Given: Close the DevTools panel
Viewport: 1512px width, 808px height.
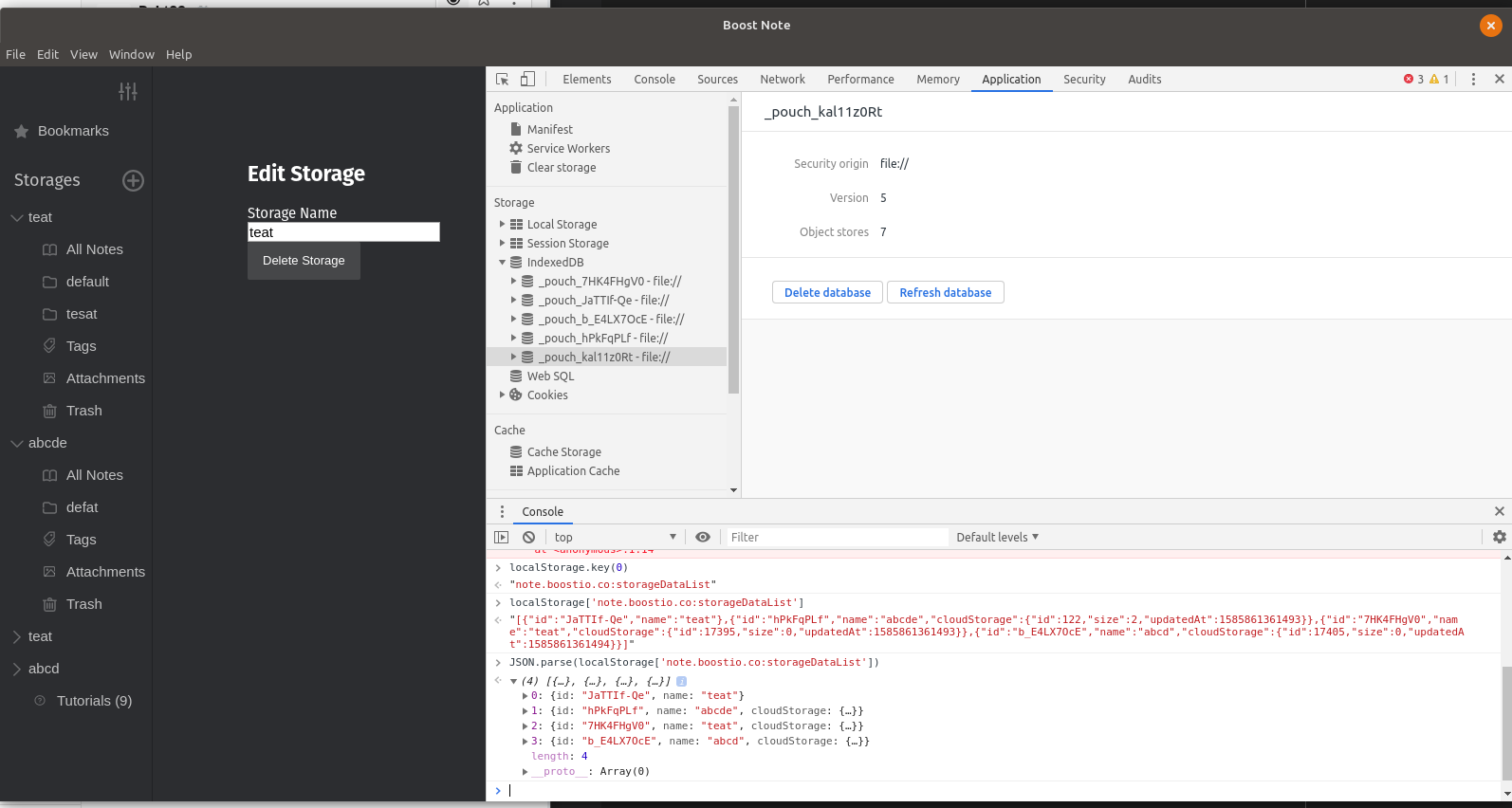Looking at the screenshot, I should 1500,80.
